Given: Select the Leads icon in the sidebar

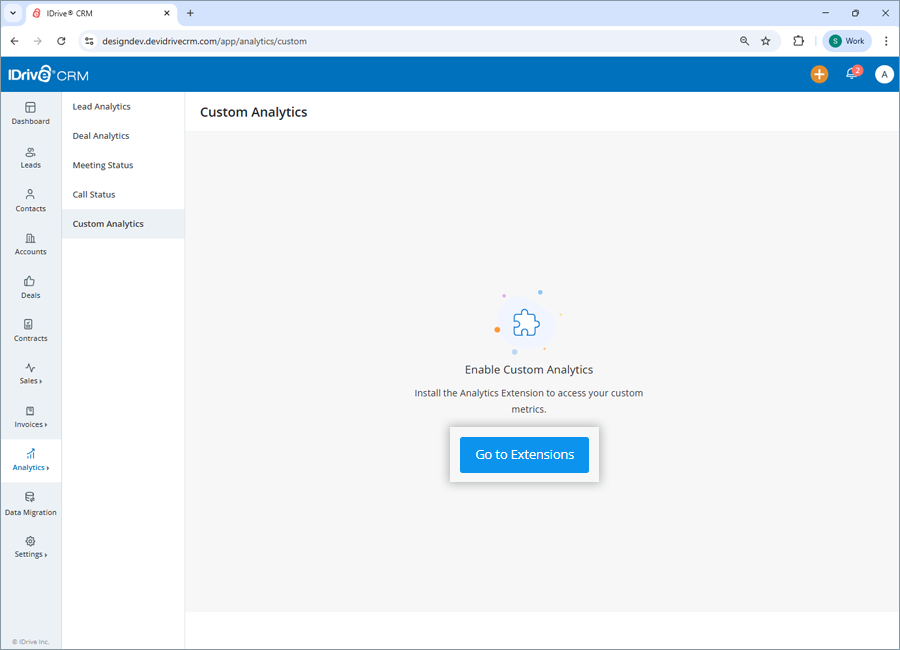Looking at the screenshot, I should tap(31, 157).
